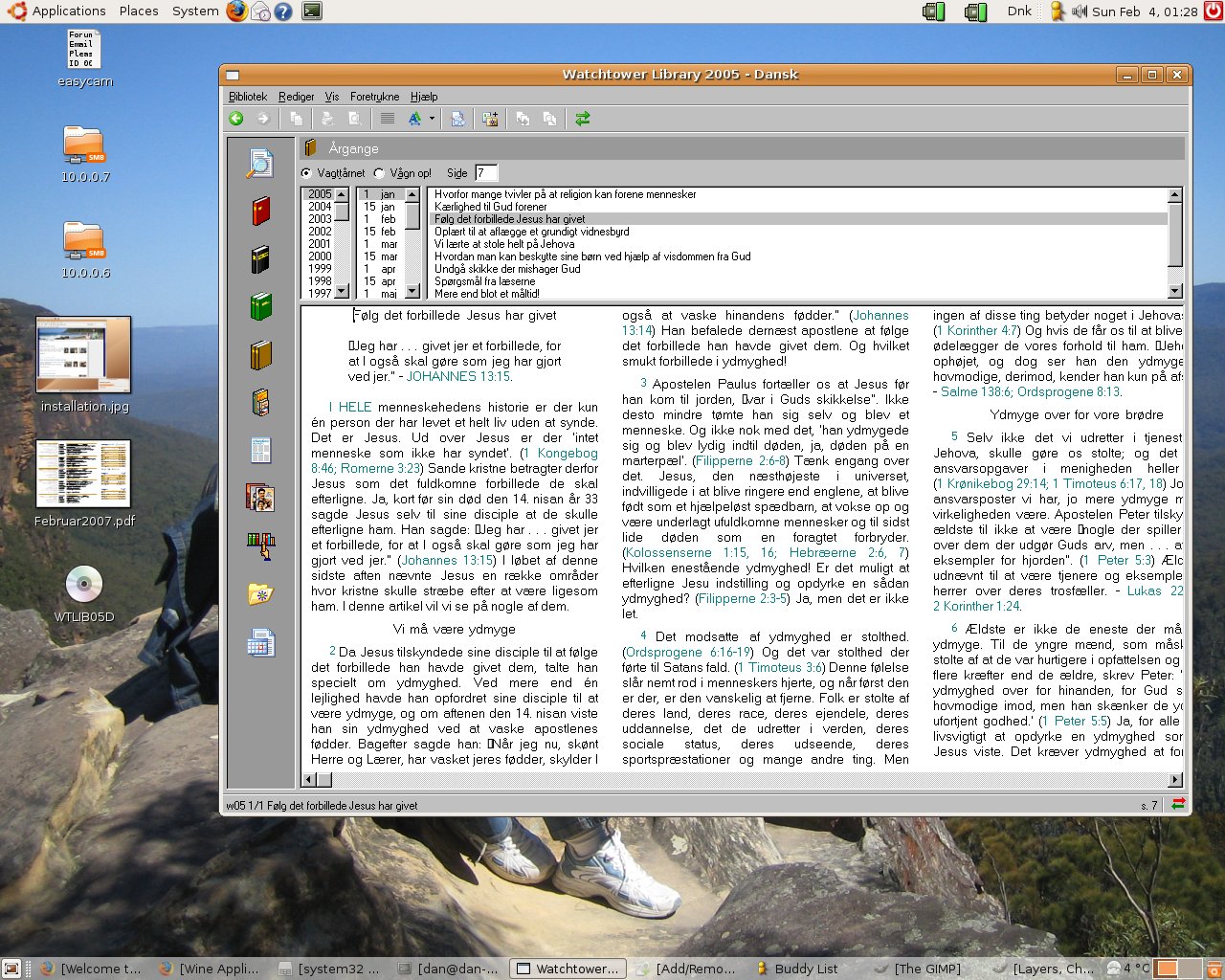
Task: Follow the Filipperne 2:6-8 scripture link
Action: click(x=742, y=460)
